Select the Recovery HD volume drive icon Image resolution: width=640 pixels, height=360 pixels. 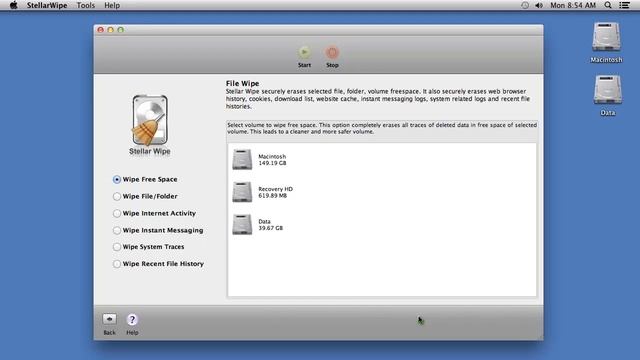click(242, 192)
